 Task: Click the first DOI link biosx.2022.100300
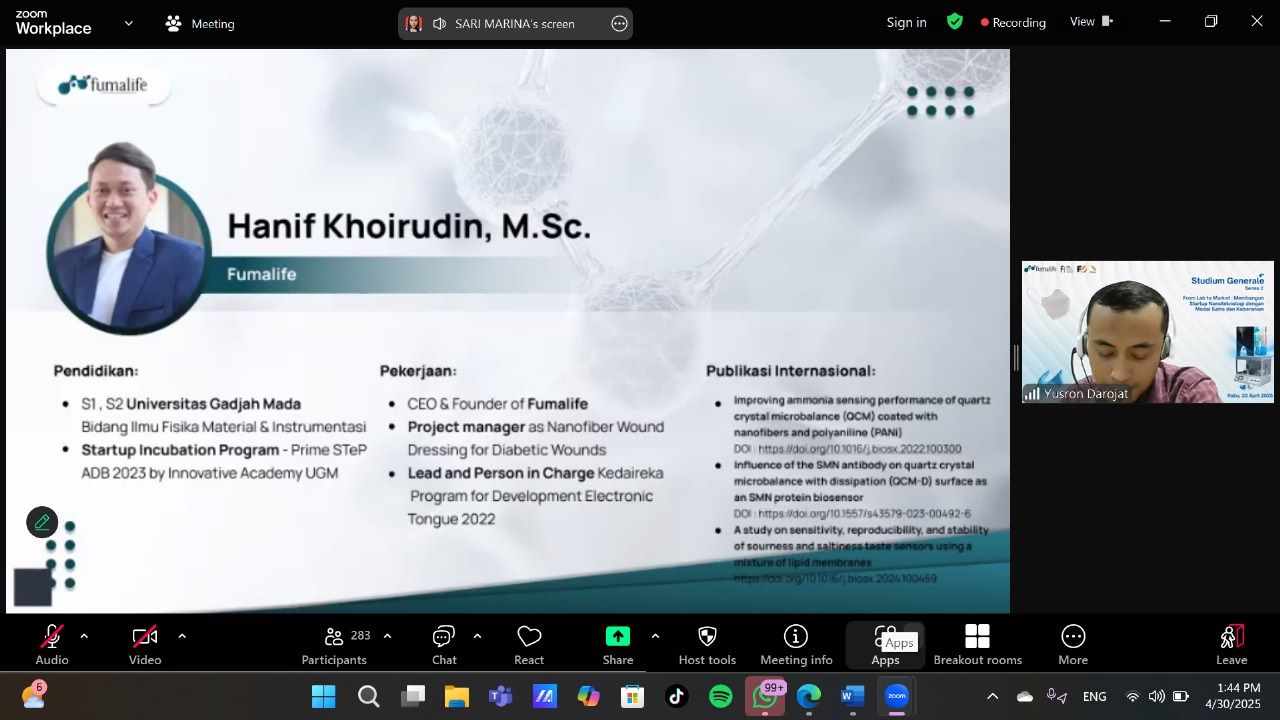point(859,449)
